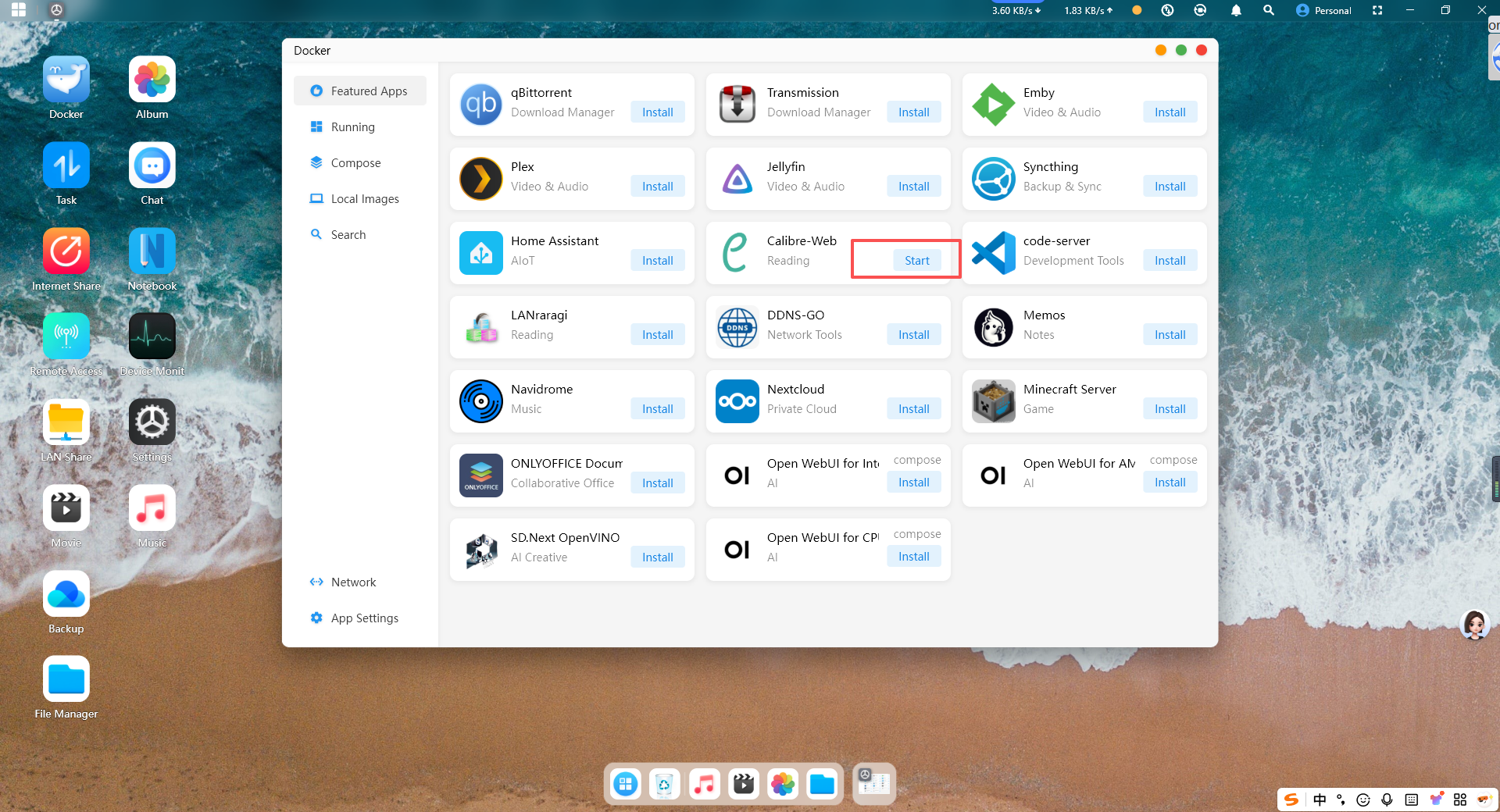This screenshot has width=1500, height=812.
Task: Open the Album desktop app
Action: coord(152,80)
